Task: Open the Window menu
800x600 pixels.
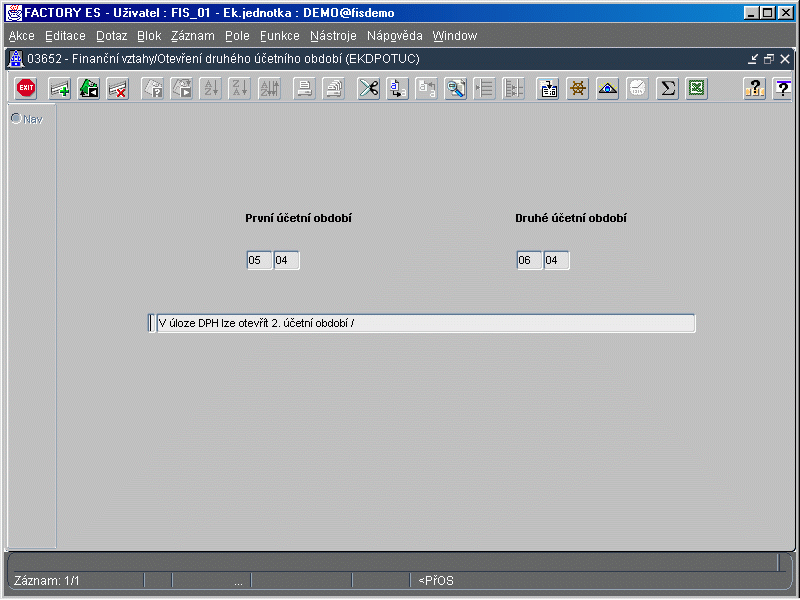Action: click(x=455, y=36)
